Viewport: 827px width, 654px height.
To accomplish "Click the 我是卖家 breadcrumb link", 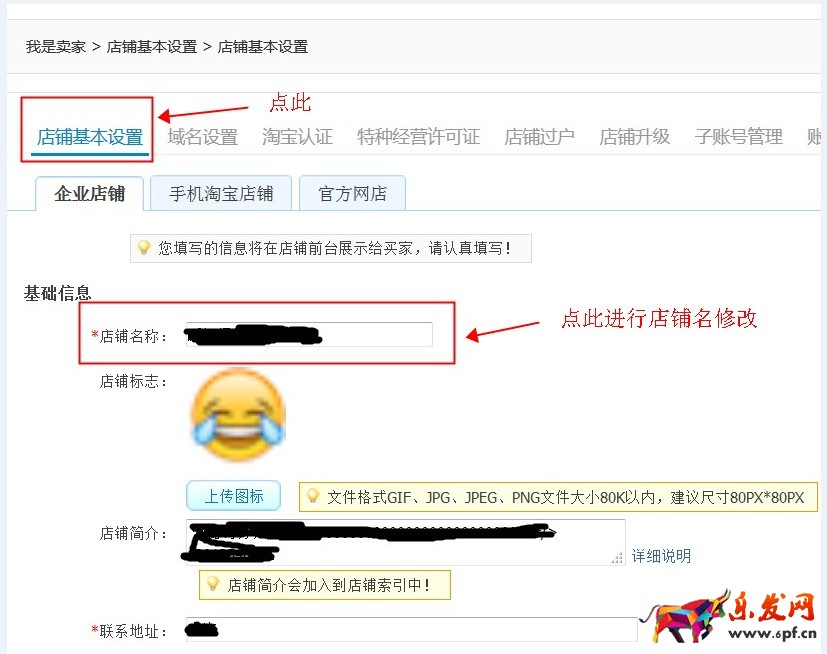I will tap(56, 47).
